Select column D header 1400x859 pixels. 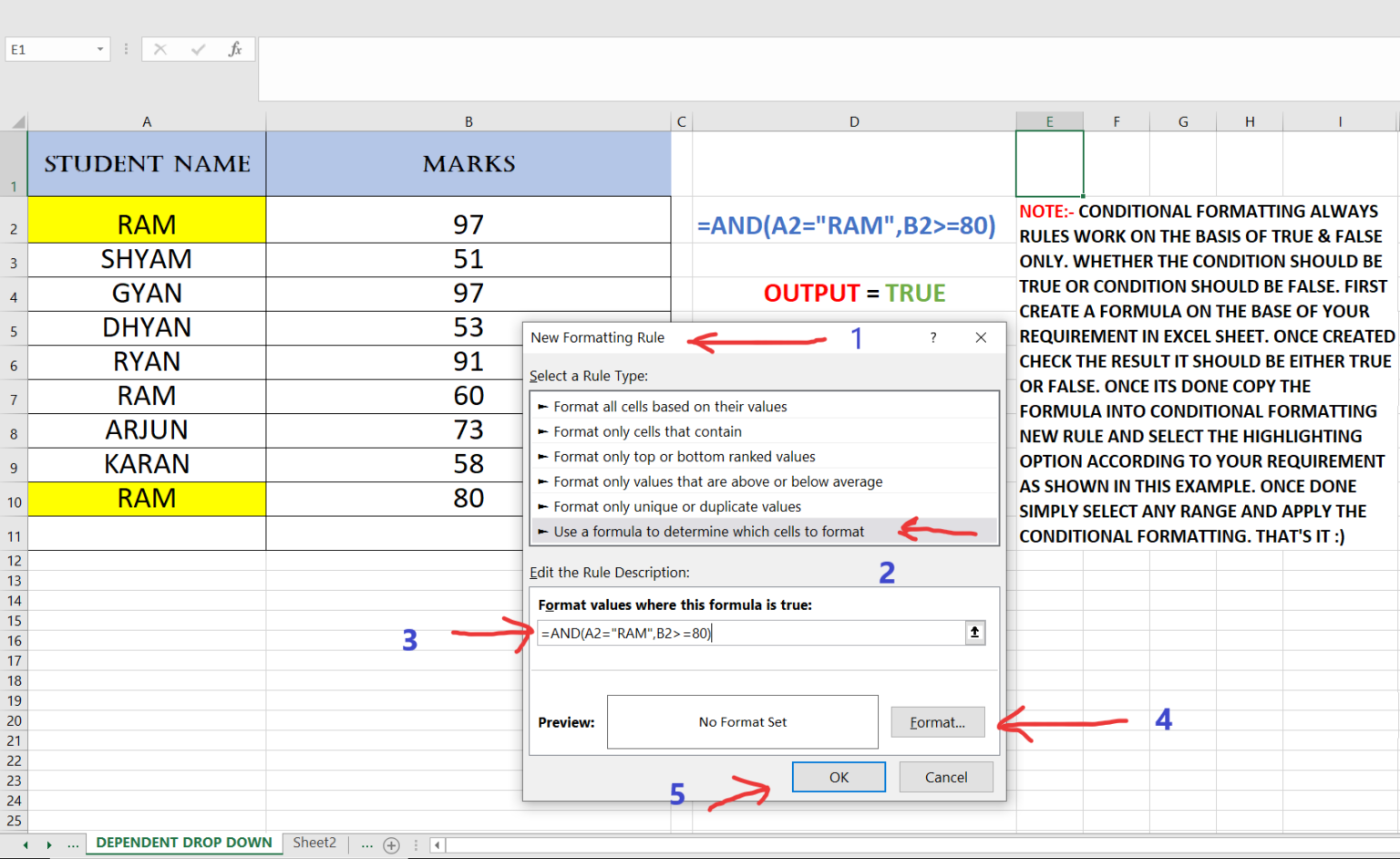854,121
